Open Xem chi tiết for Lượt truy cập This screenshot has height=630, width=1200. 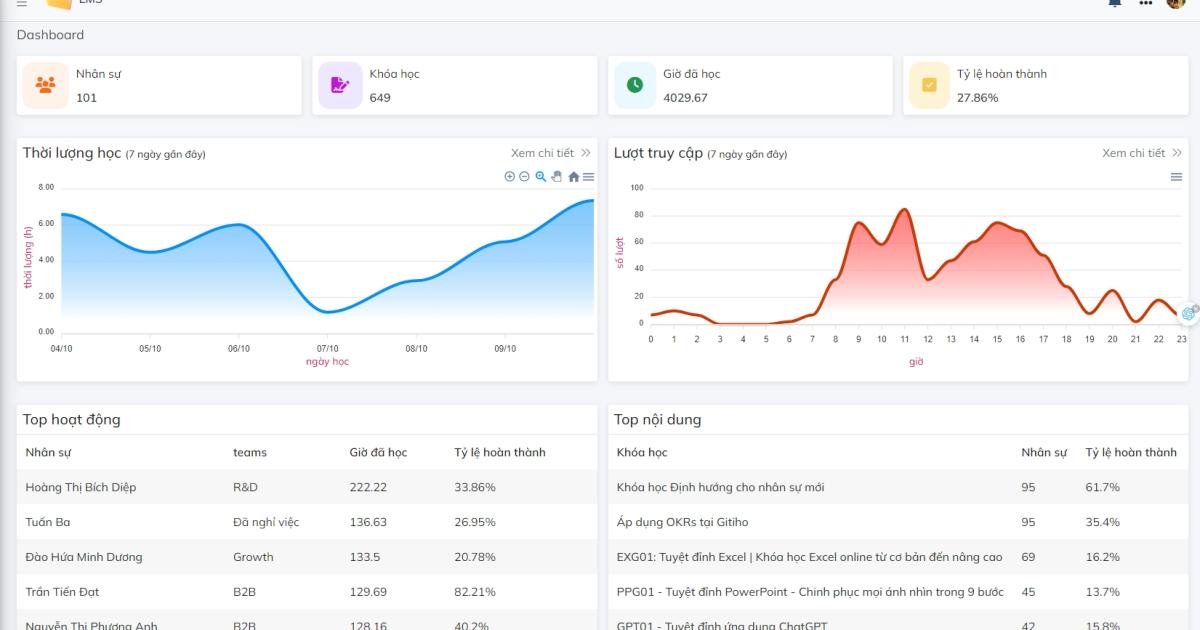(x=1142, y=153)
